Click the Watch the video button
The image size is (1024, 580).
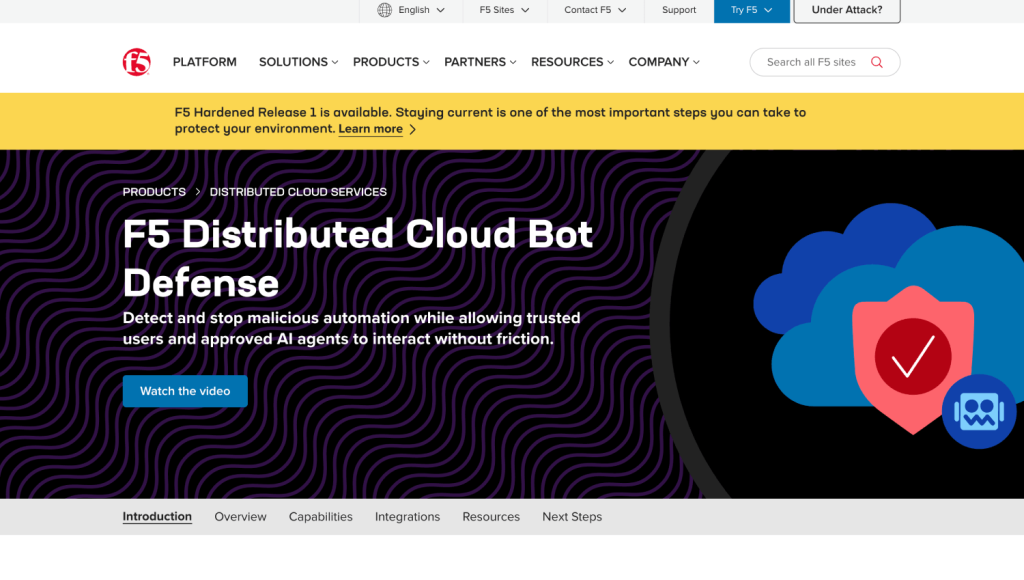(x=185, y=391)
